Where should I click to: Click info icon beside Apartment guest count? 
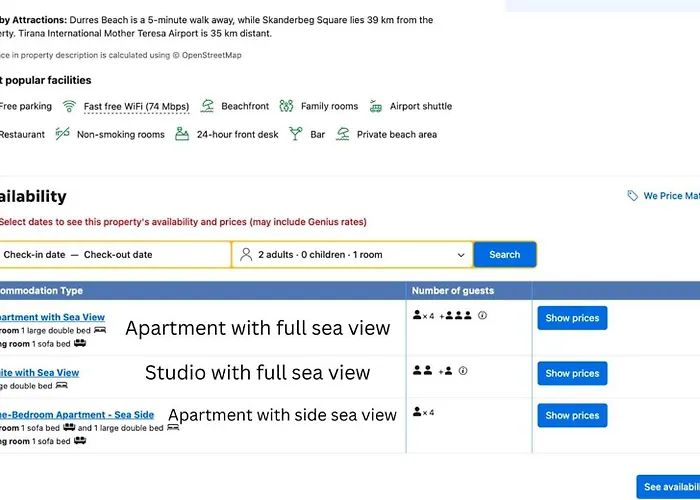[x=482, y=315]
